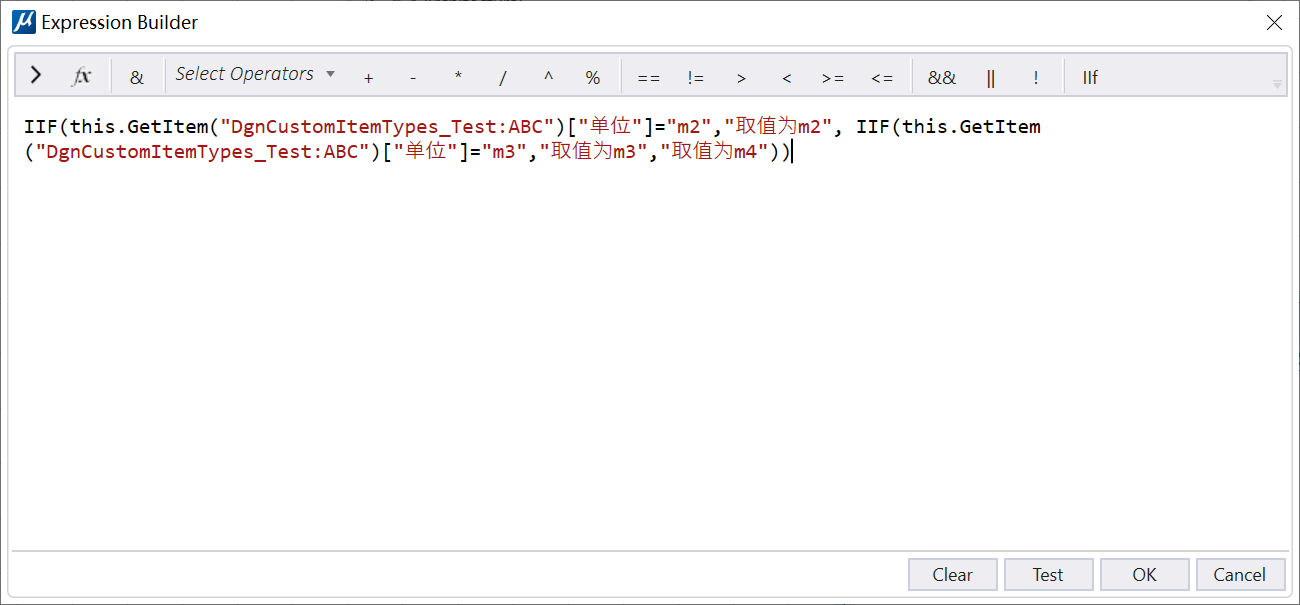Image resolution: width=1300 pixels, height=605 pixels.
Task: Insert the multiply asterisk operator
Action: (458, 77)
